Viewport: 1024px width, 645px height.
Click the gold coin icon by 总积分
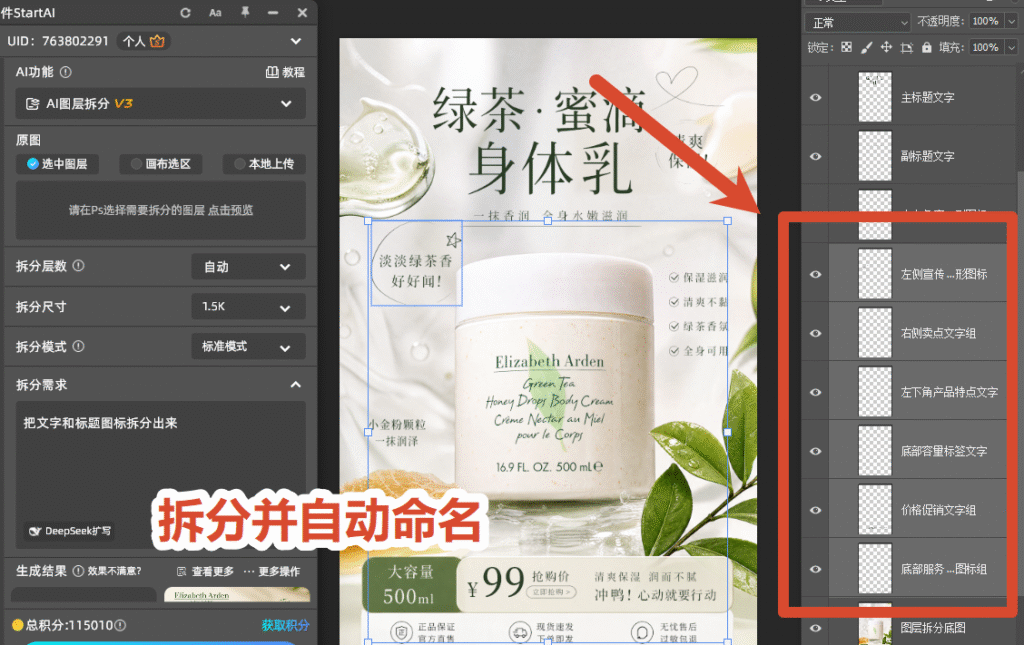coord(18,625)
